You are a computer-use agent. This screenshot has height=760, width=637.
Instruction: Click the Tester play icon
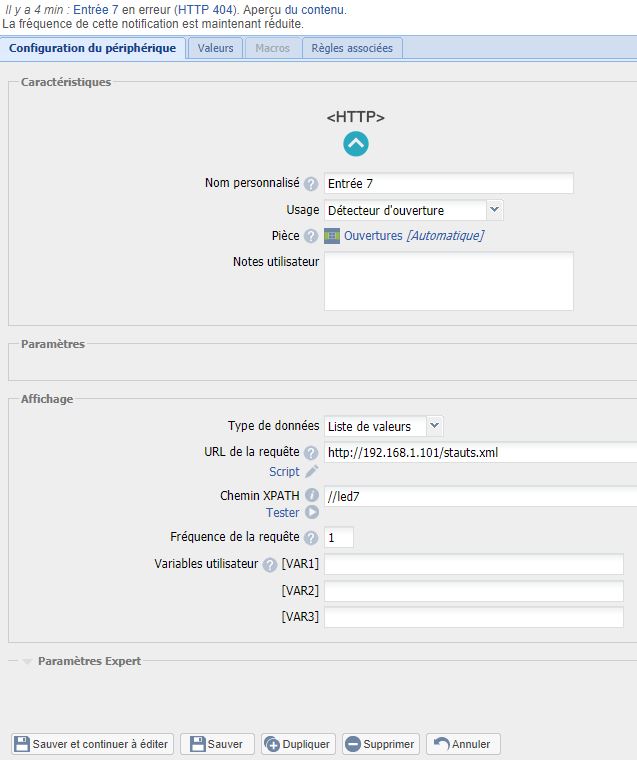(311, 513)
